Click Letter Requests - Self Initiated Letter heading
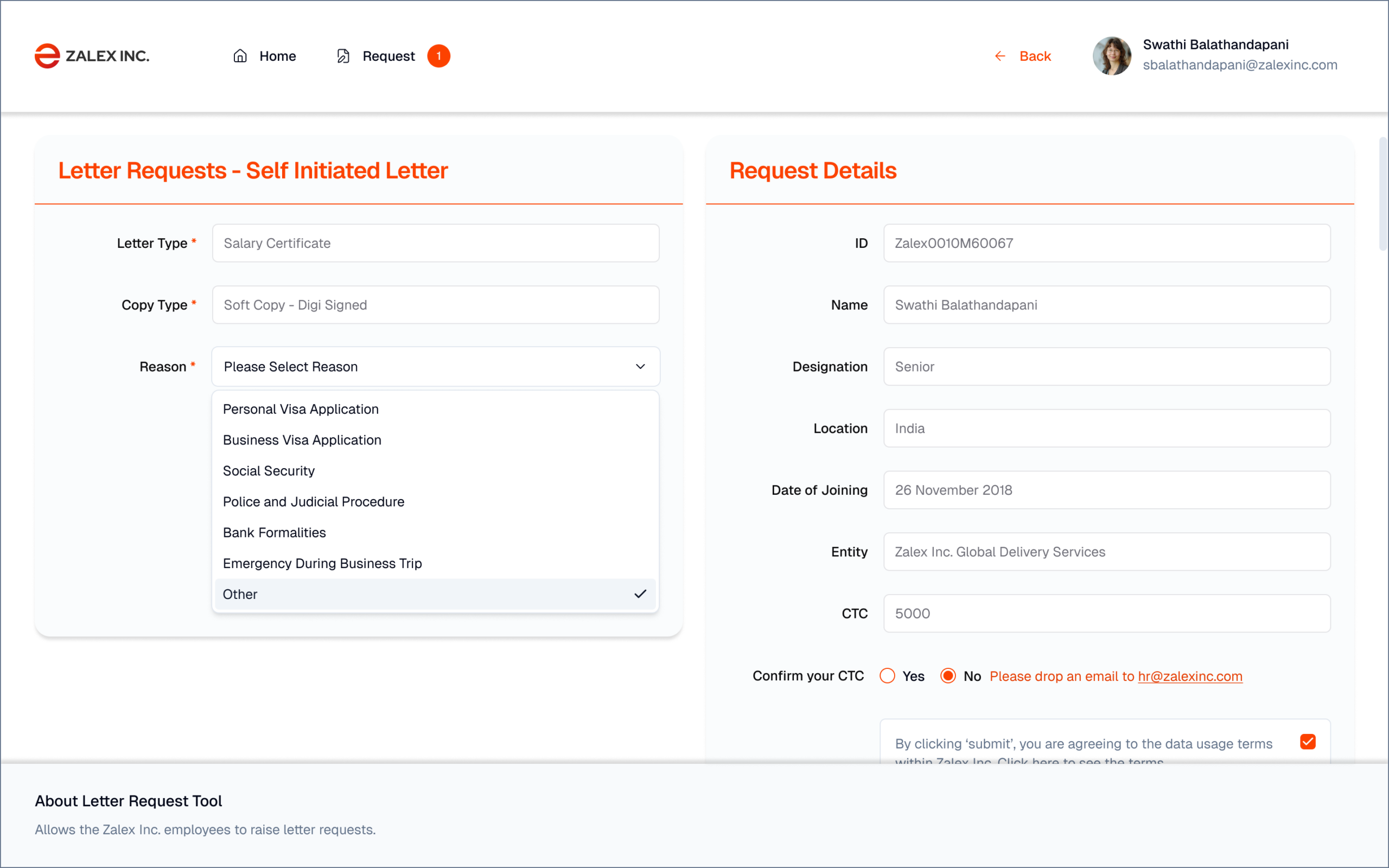Image resolution: width=1389 pixels, height=868 pixels. (252, 170)
